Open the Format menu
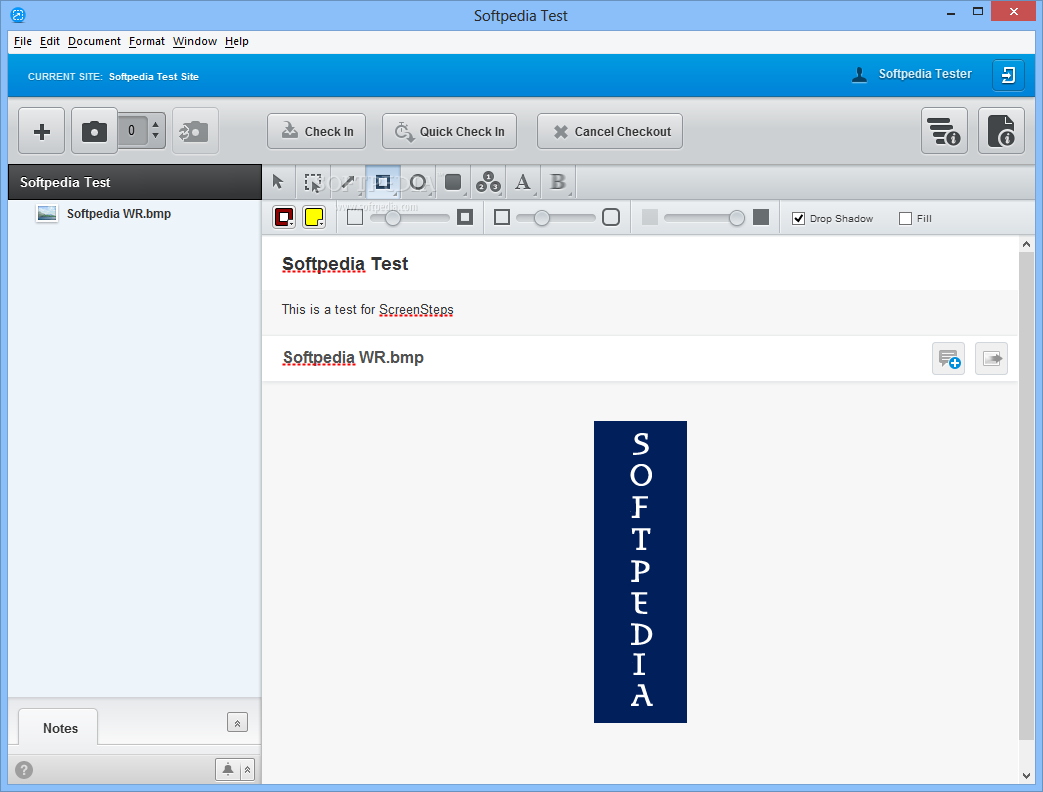Viewport: 1043px width, 792px height. pyautogui.click(x=147, y=41)
